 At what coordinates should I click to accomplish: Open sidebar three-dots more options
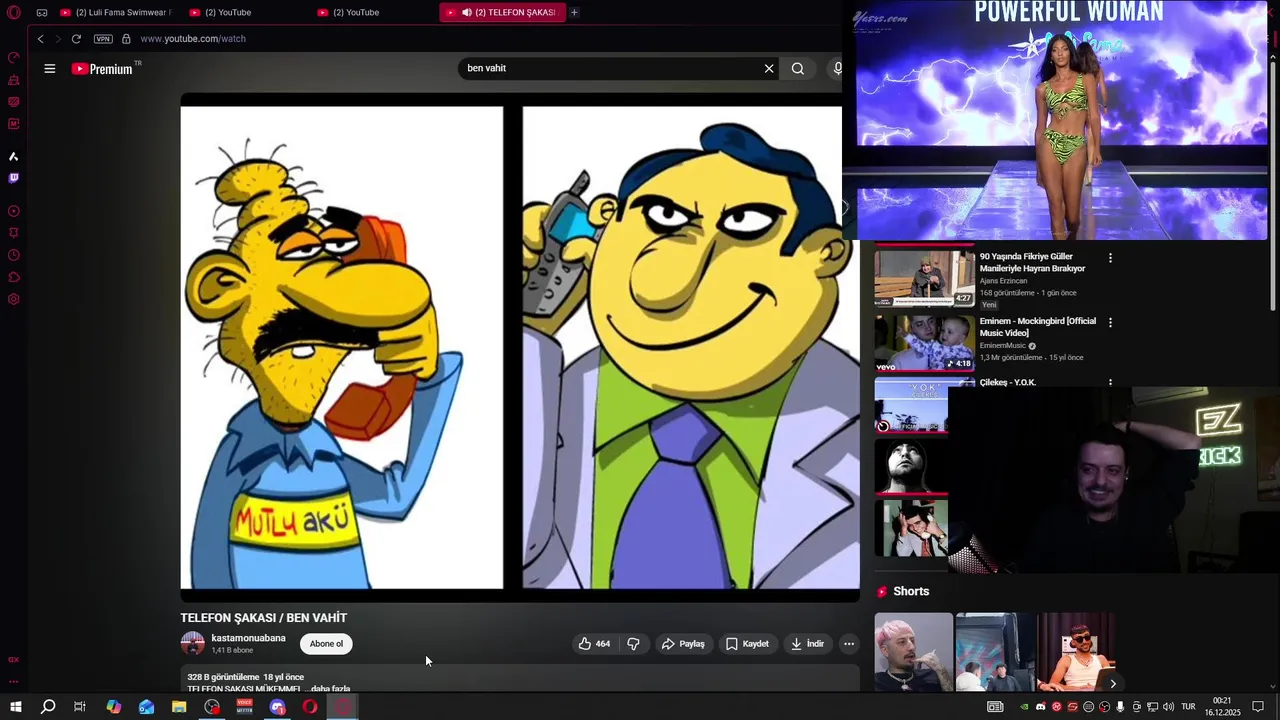pos(14,682)
